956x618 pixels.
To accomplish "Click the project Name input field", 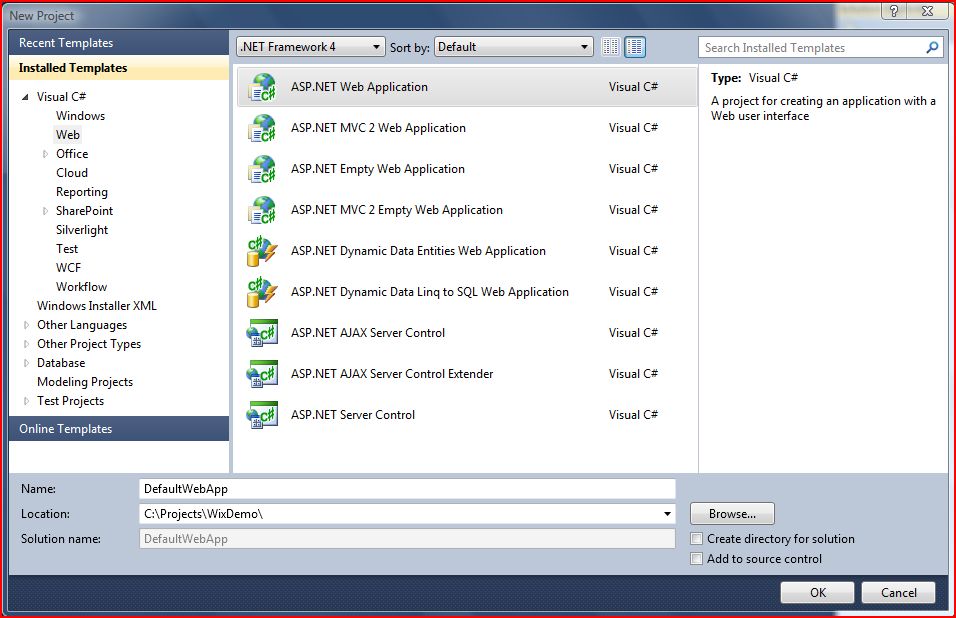I will click(407, 489).
